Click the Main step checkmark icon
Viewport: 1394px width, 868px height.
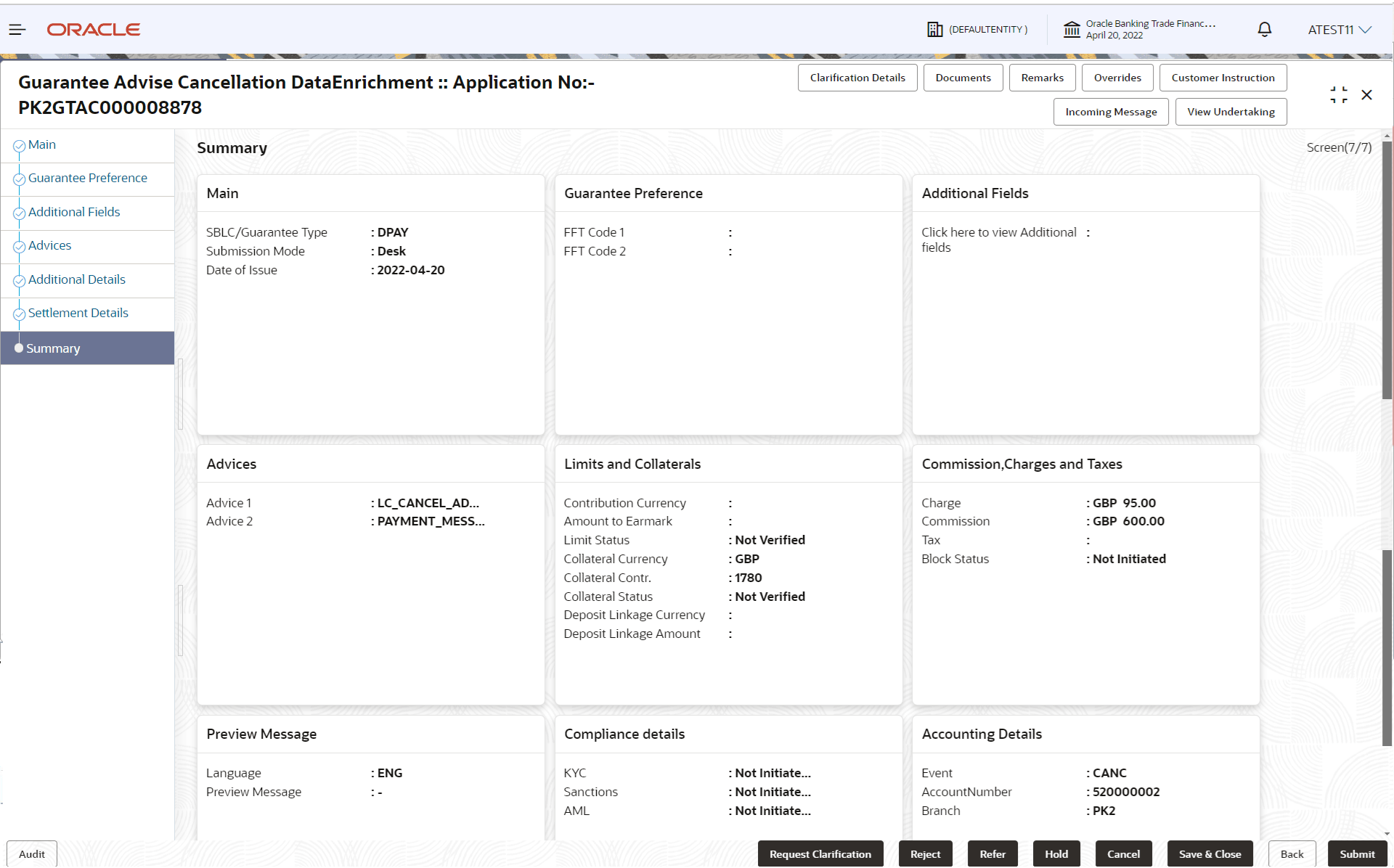(20, 146)
